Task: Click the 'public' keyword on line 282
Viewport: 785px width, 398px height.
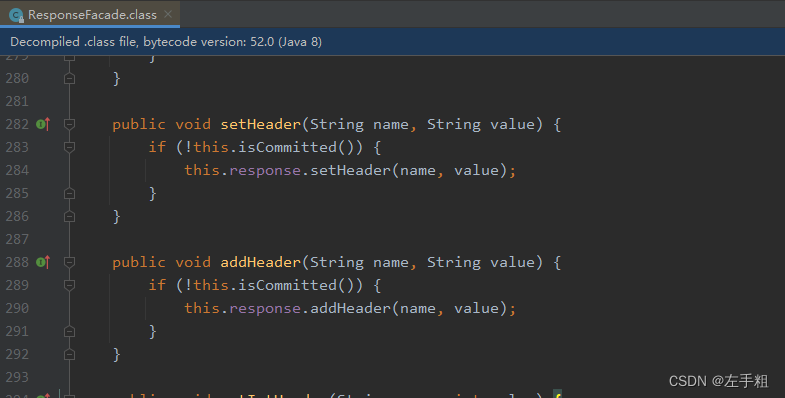Action: 139,125
